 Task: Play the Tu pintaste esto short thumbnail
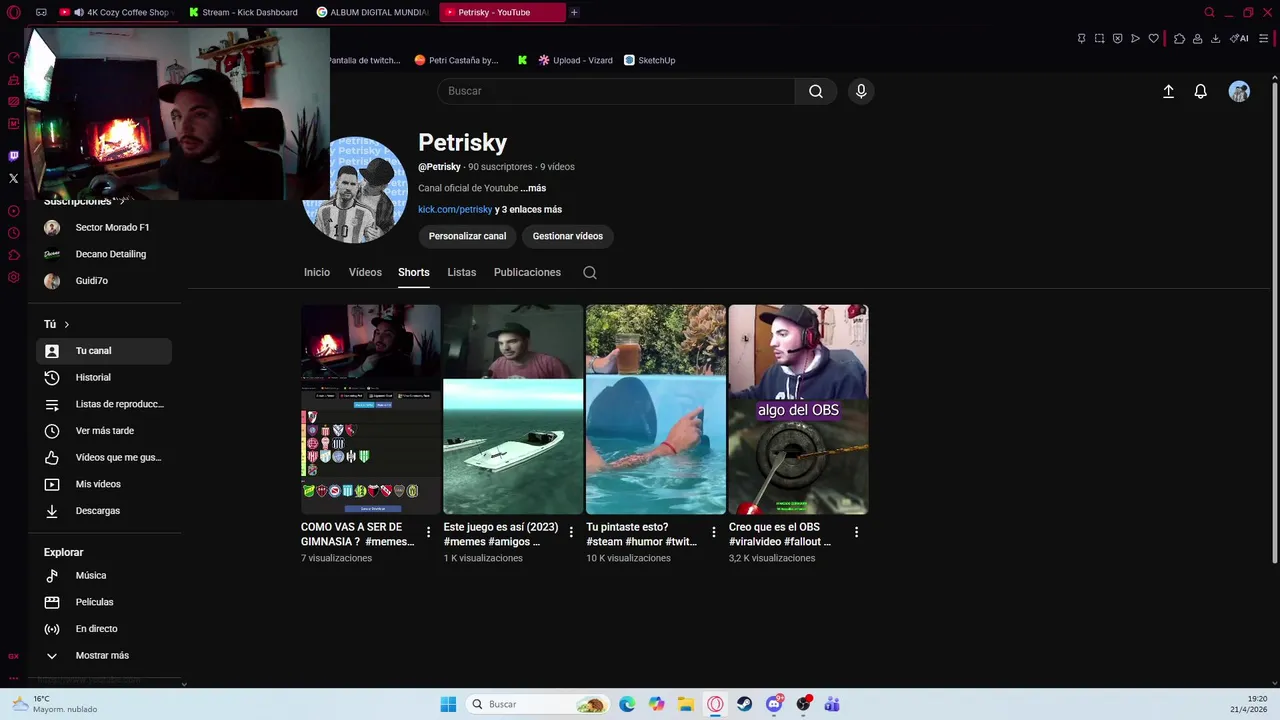(x=656, y=409)
